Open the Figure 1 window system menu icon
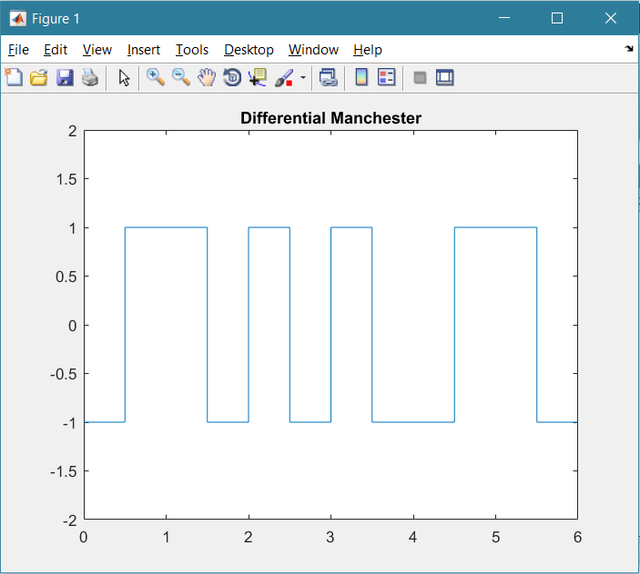Image resolution: width=640 pixels, height=574 pixels. point(17,18)
